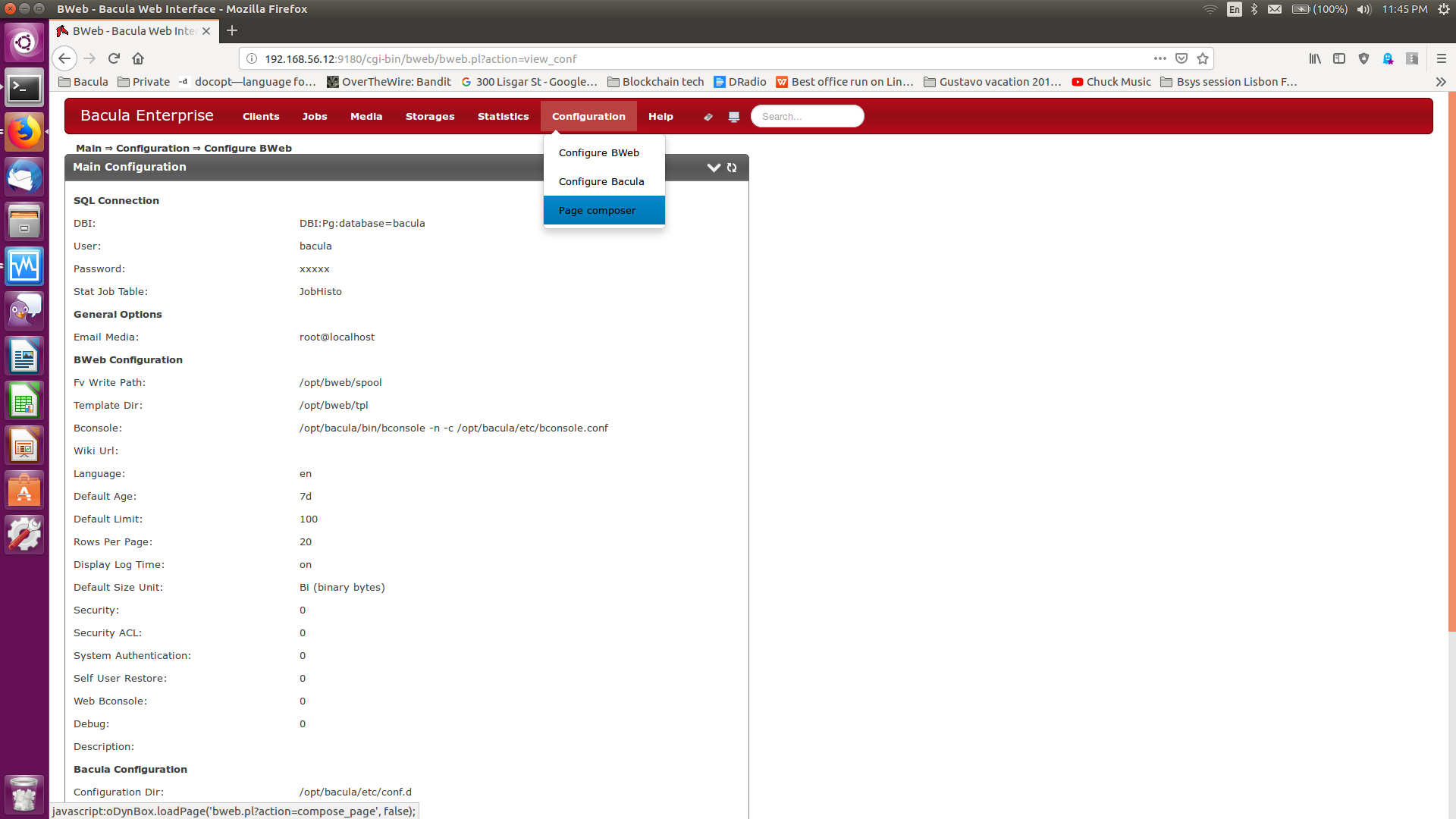Image resolution: width=1456 pixels, height=819 pixels.
Task: Open a new browser tab
Action: pyautogui.click(x=232, y=30)
